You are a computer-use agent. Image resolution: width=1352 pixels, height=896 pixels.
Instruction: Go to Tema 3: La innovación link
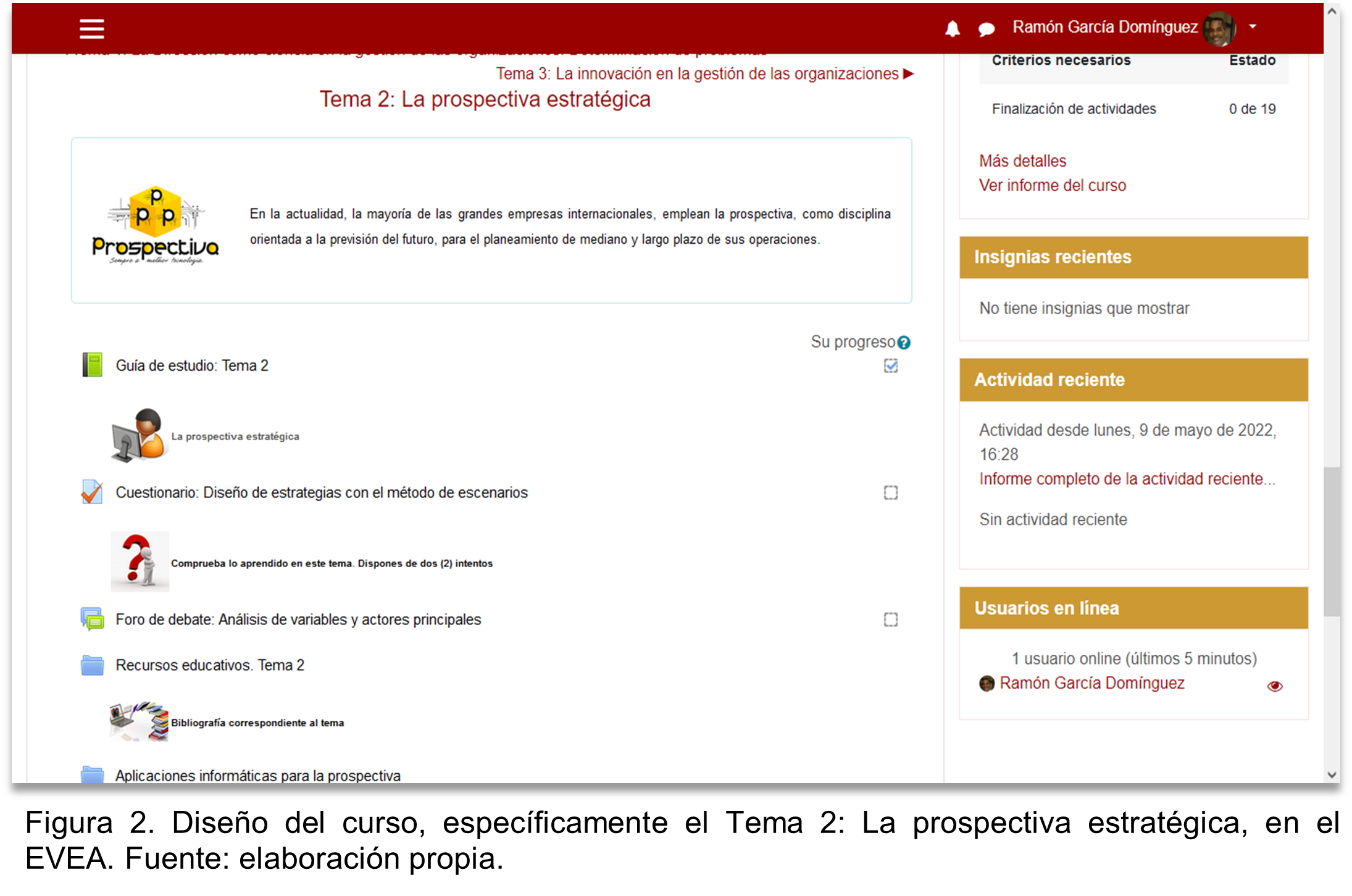tap(697, 74)
